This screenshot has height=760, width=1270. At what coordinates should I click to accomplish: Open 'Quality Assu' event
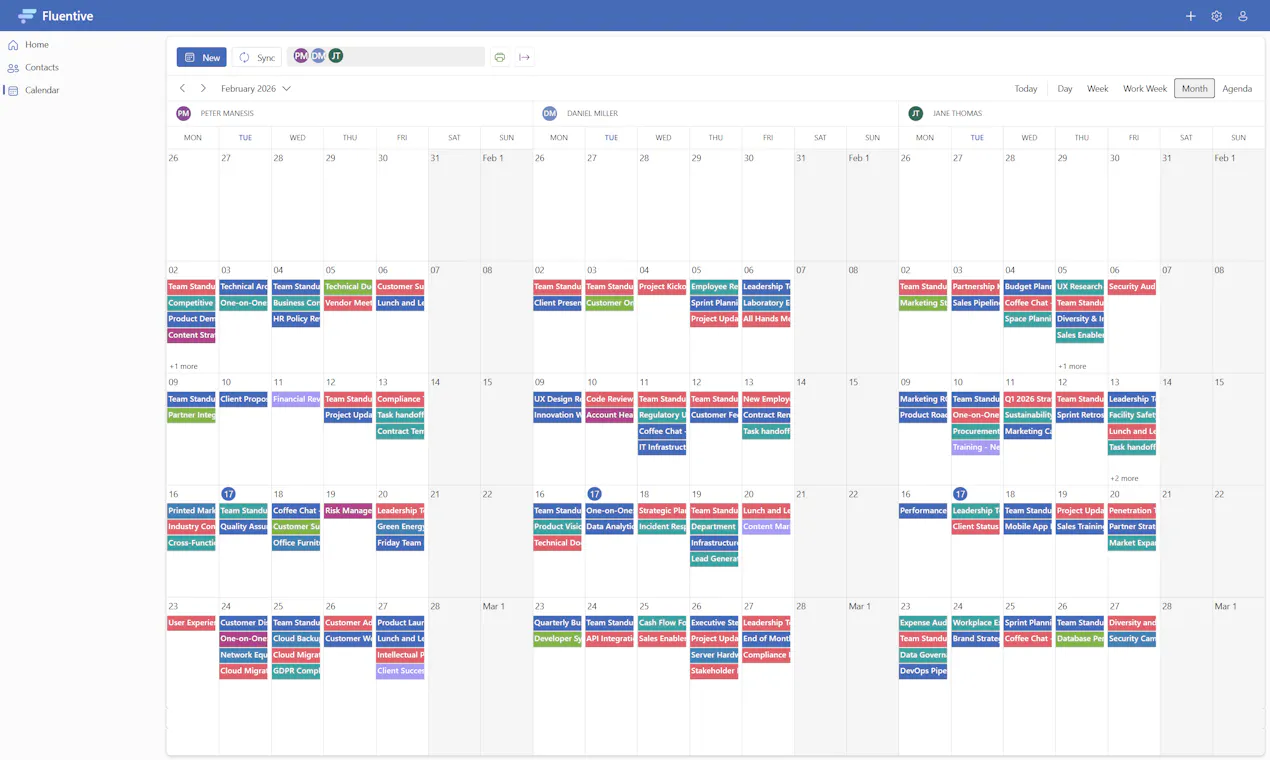click(244, 527)
